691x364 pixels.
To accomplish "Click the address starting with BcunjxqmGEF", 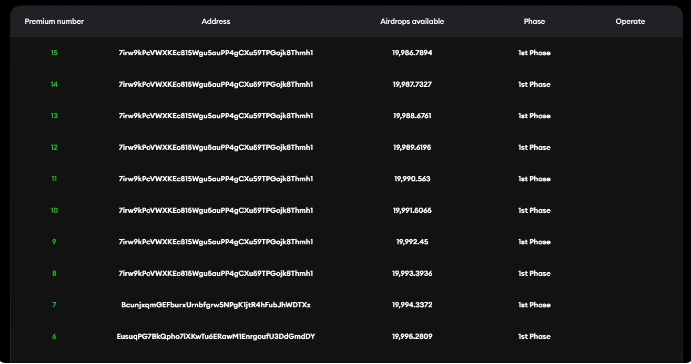I will point(215,305).
